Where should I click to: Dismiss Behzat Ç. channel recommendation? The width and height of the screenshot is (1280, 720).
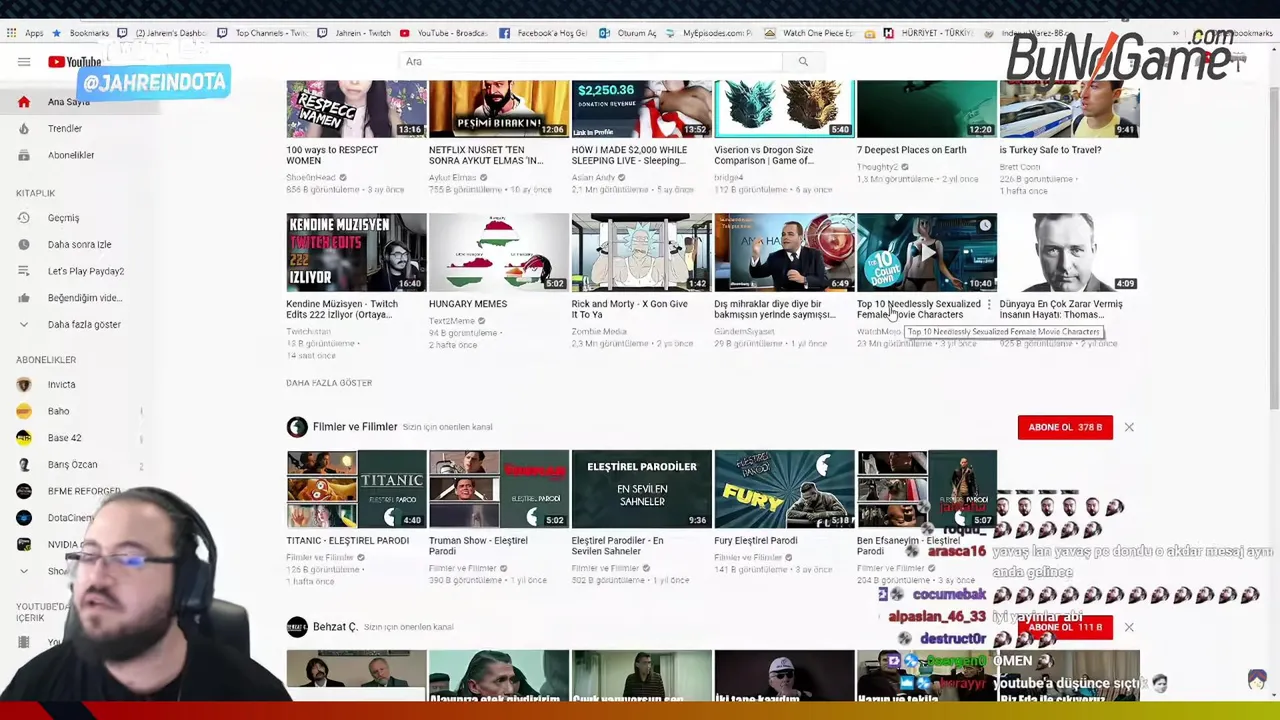click(x=1129, y=627)
